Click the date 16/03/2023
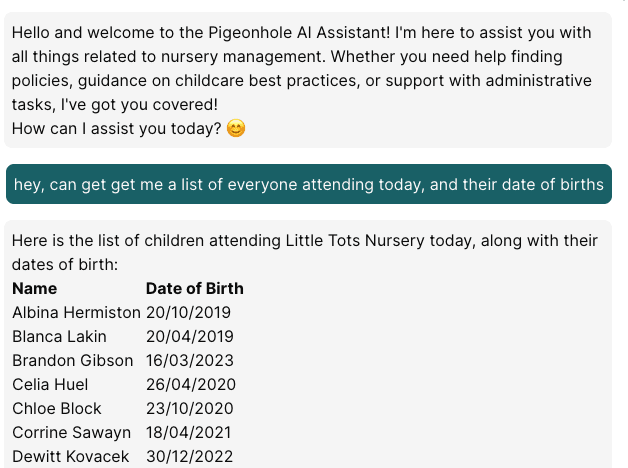628x468 pixels. click(190, 360)
